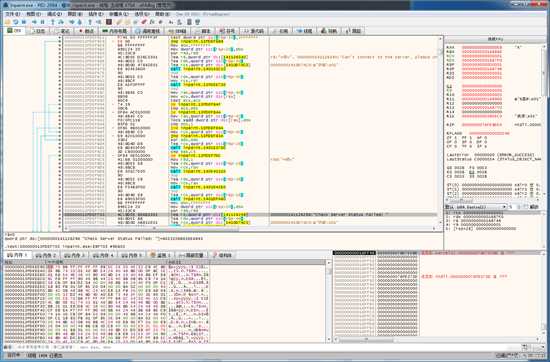Click the run arrow toolbar icon
The image size is (550, 362).
point(34,22)
